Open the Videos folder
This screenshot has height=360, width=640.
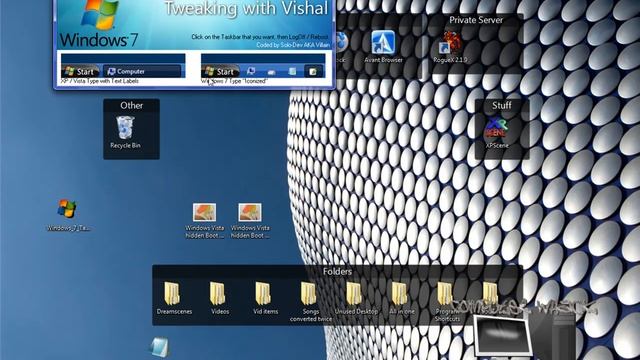(x=220, y=298)
